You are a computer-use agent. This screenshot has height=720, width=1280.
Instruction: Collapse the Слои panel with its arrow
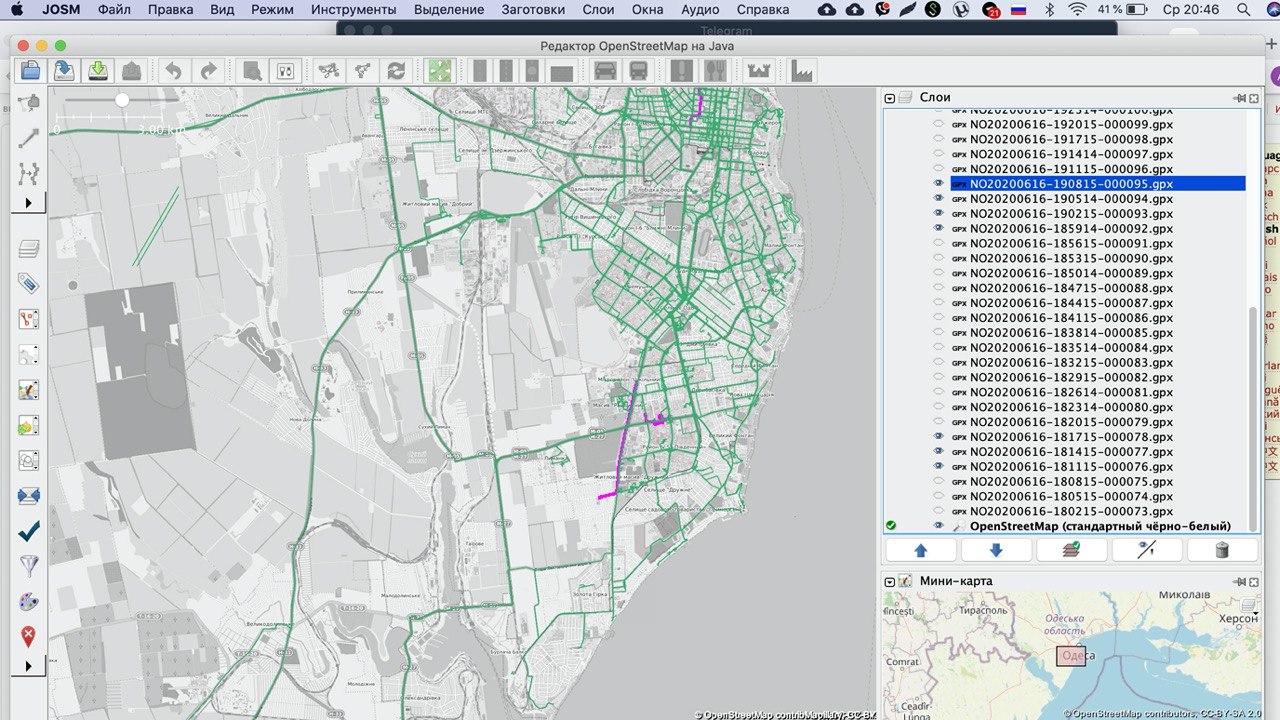[x=890, y=98]
